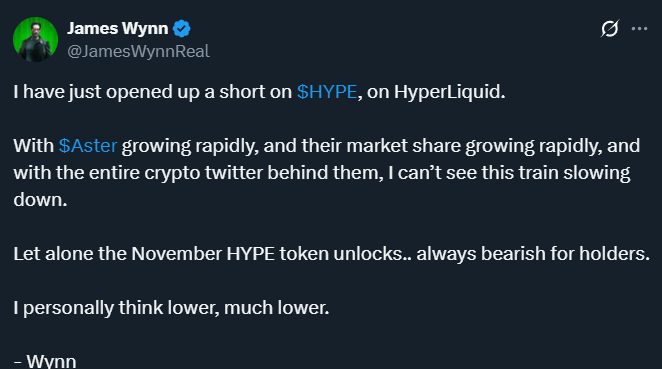Click the word "HyperLiquid" in the first line

click(447, 92)
